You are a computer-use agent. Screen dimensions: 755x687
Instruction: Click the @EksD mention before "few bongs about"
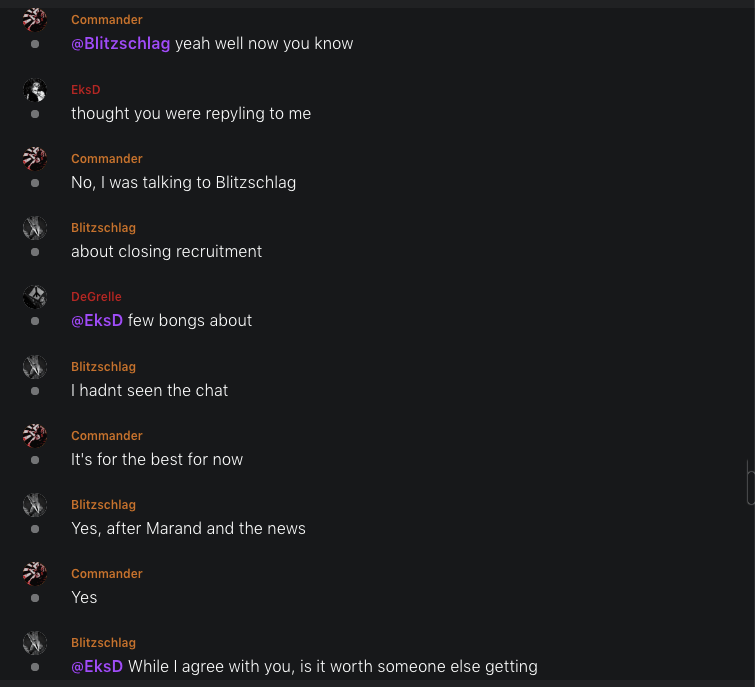tap(97, 321)
